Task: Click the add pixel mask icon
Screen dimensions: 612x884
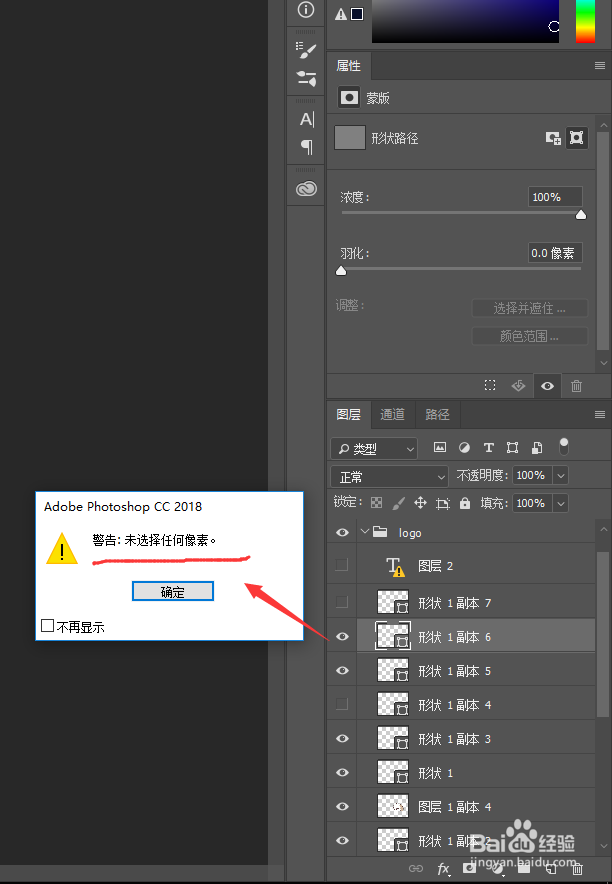Action: 553,138
